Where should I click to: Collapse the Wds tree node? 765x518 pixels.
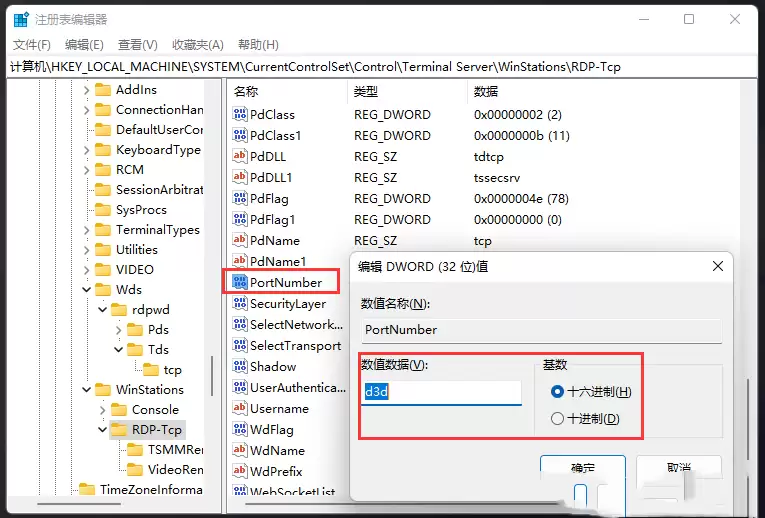click(x=85, y=290)
